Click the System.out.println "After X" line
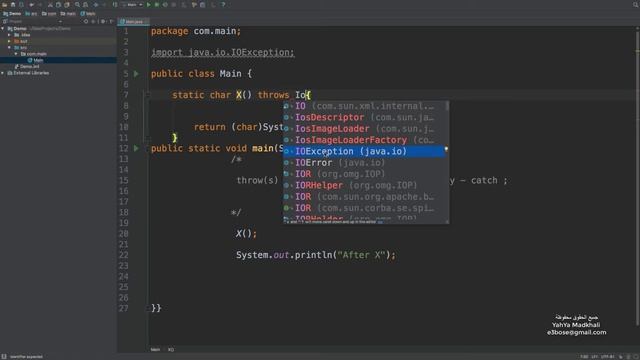Image resolution: width=640 pixels, height=360 pixels. (316, 255)
